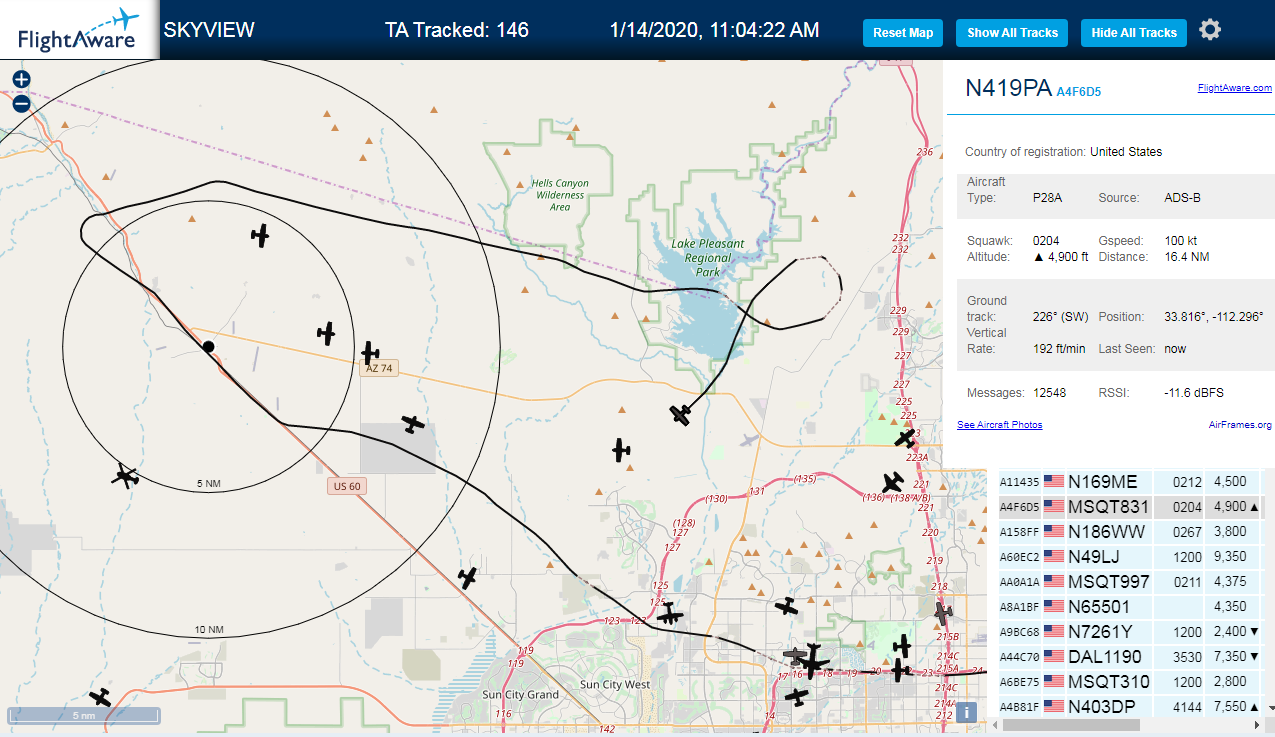Viewport: 1275px width, 737px height.
Task: Click the map scale bar
Action: coord(84,715)
